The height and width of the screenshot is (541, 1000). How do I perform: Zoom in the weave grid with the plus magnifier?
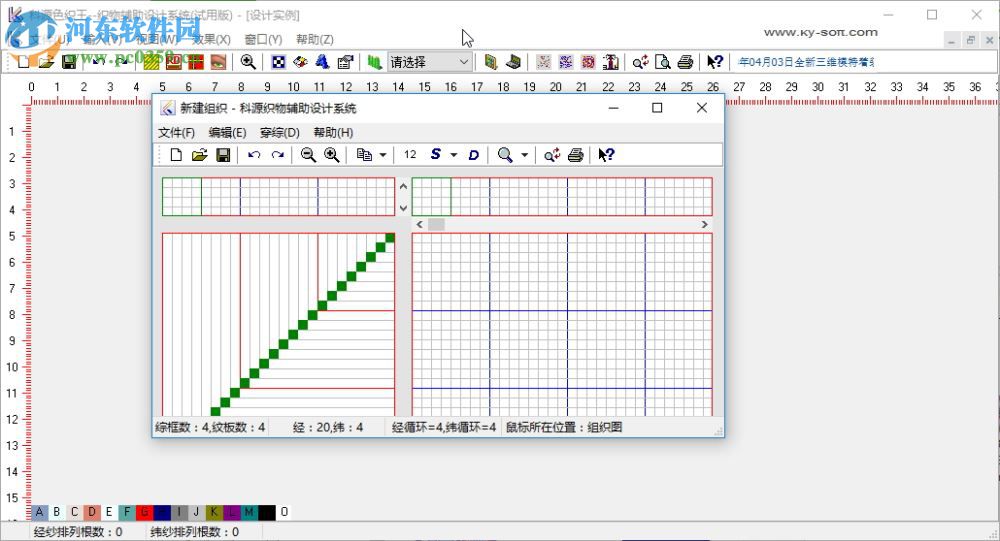332,155
